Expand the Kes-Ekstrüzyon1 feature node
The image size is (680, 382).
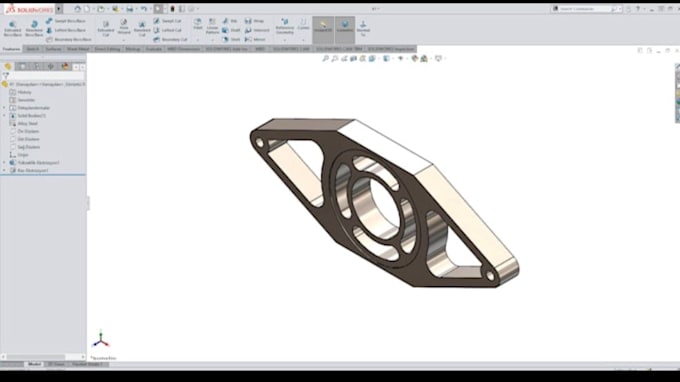pos(4,170)
